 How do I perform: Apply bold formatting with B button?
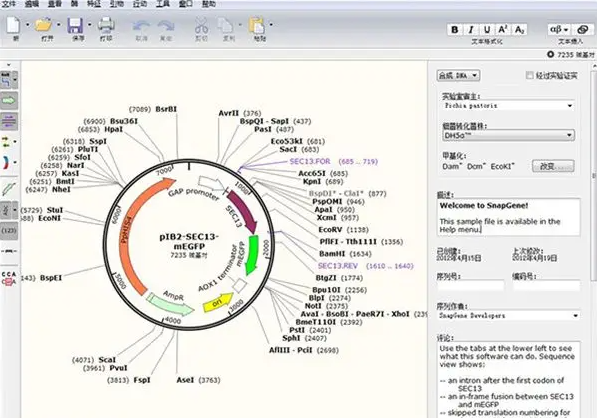coord(455,30)
